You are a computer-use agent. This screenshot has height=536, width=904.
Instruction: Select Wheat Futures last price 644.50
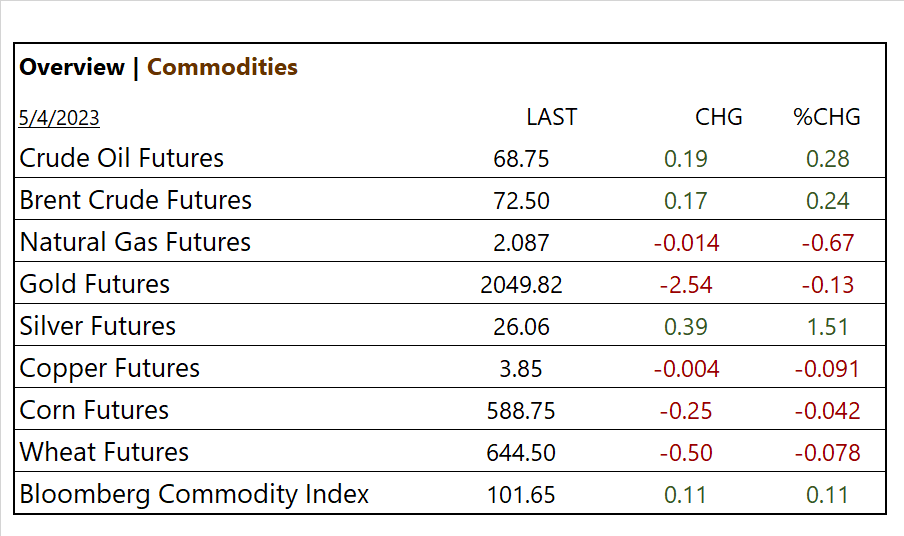521,453
